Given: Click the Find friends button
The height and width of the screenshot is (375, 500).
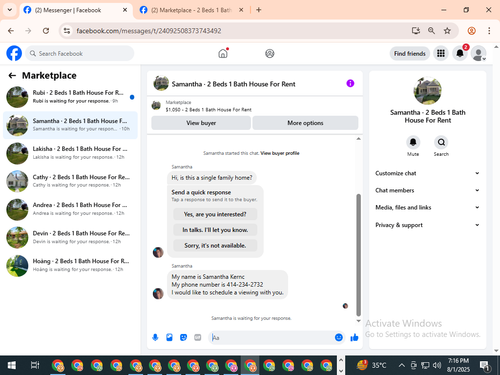Looking at the screenshot, I should tap(410, 53).
